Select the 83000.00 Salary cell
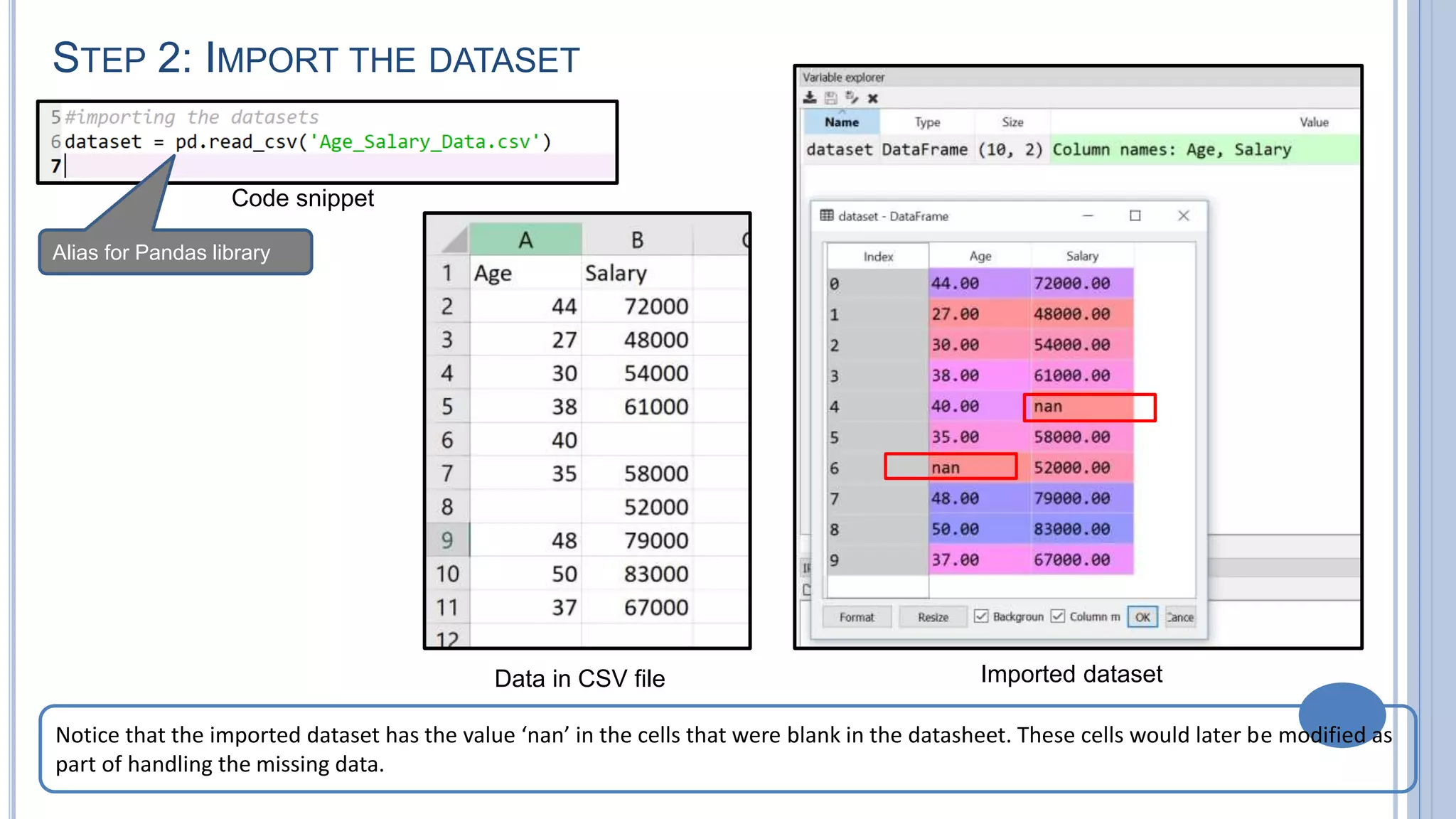 click(x=1082, y=529)
